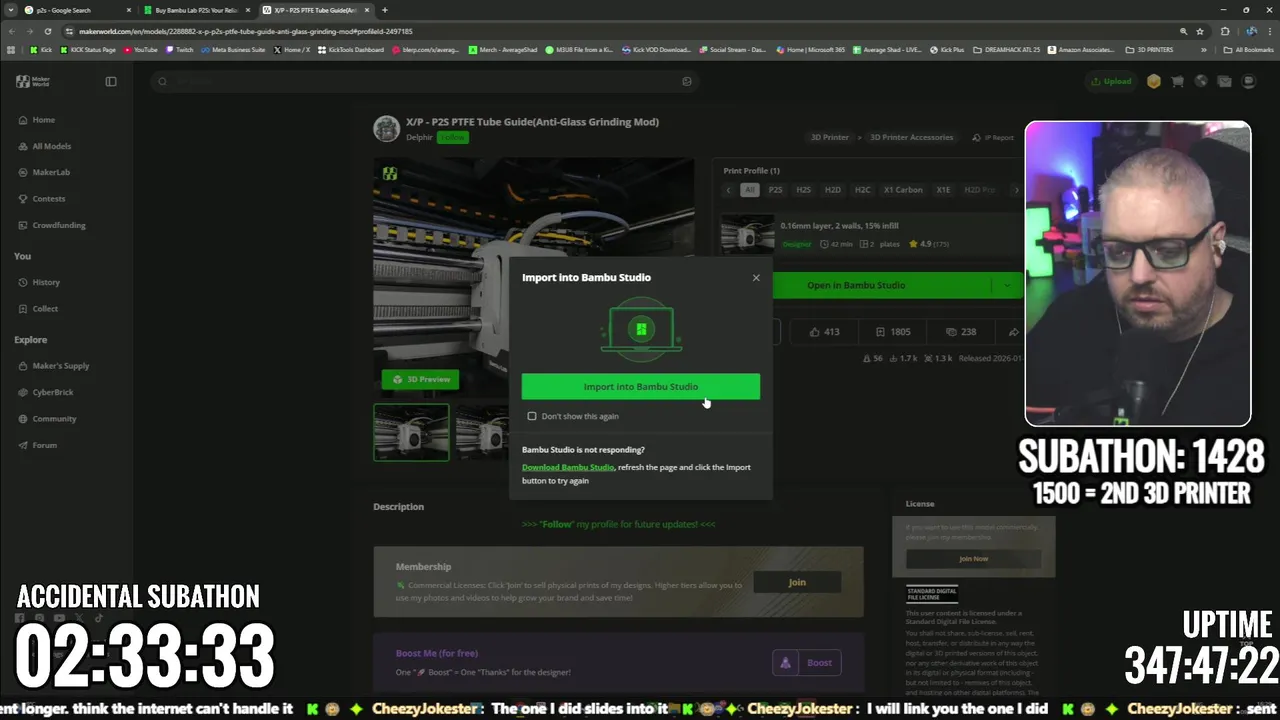
Task: Close the Import into Bambu Studio dialog
Action: [756, 277]
